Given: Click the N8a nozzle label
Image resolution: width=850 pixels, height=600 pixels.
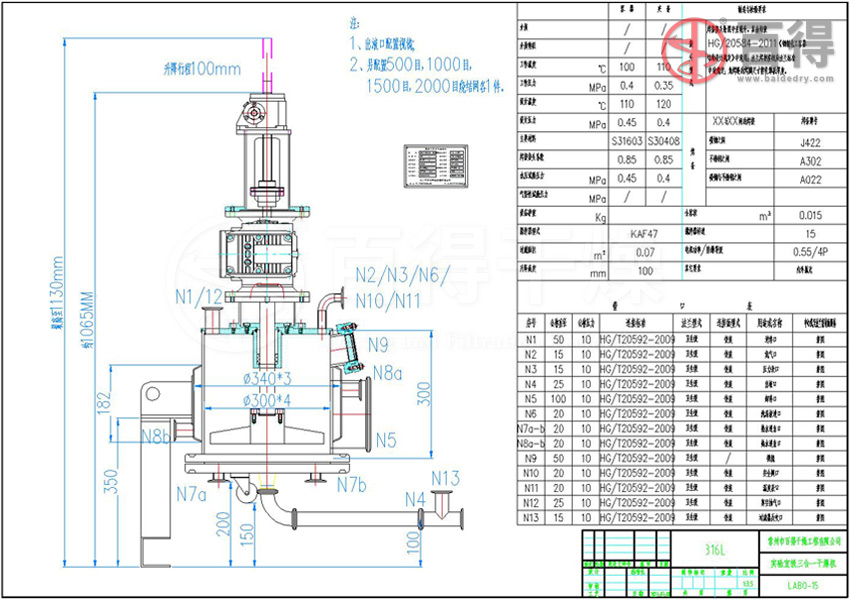Looking at the screenshot, I should coord(386,374).
